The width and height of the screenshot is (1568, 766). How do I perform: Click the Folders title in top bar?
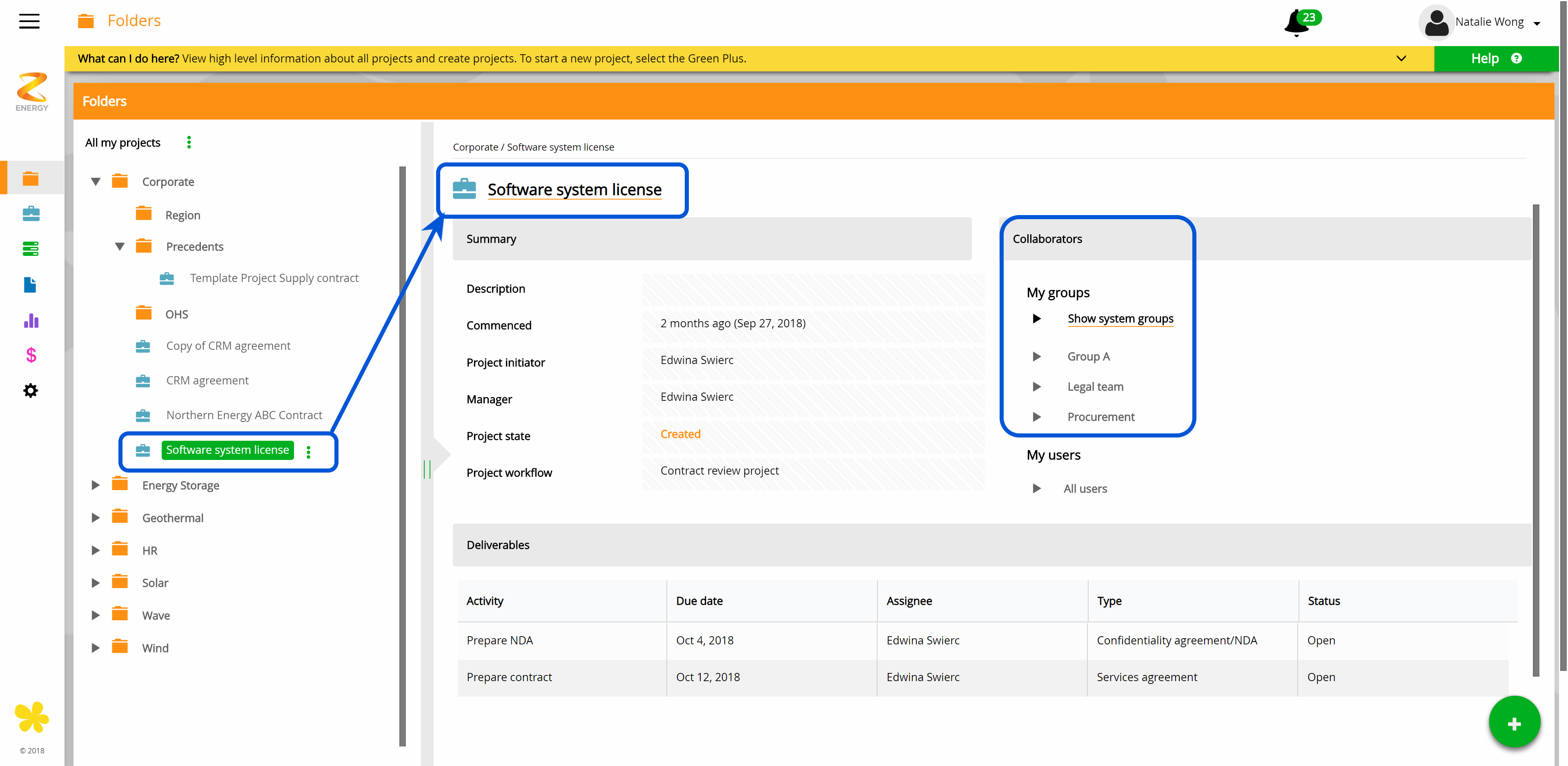133,21
